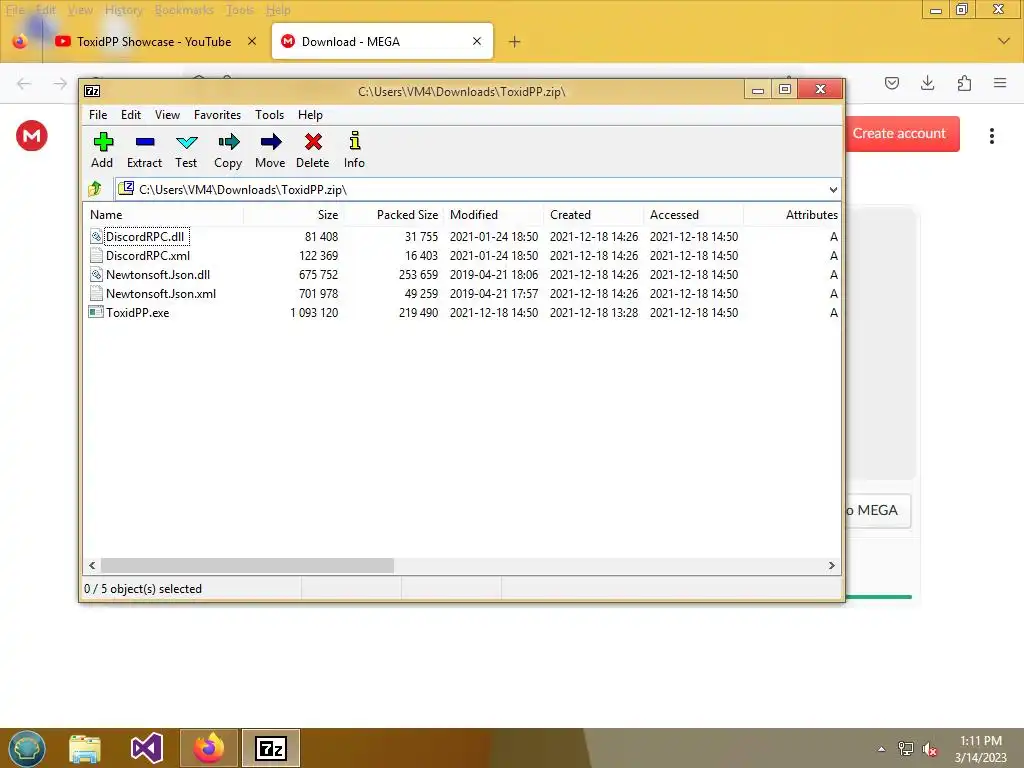Screen dimensions: 1024x768
Task: Open the Favorites menu
Action: click(x=217, y=115)
